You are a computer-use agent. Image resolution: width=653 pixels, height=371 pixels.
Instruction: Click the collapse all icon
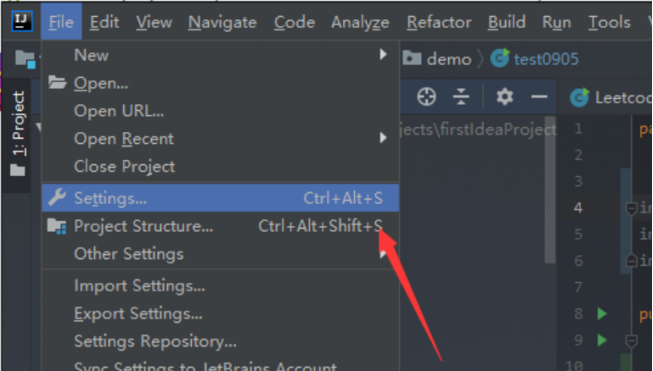pos(461,97)
